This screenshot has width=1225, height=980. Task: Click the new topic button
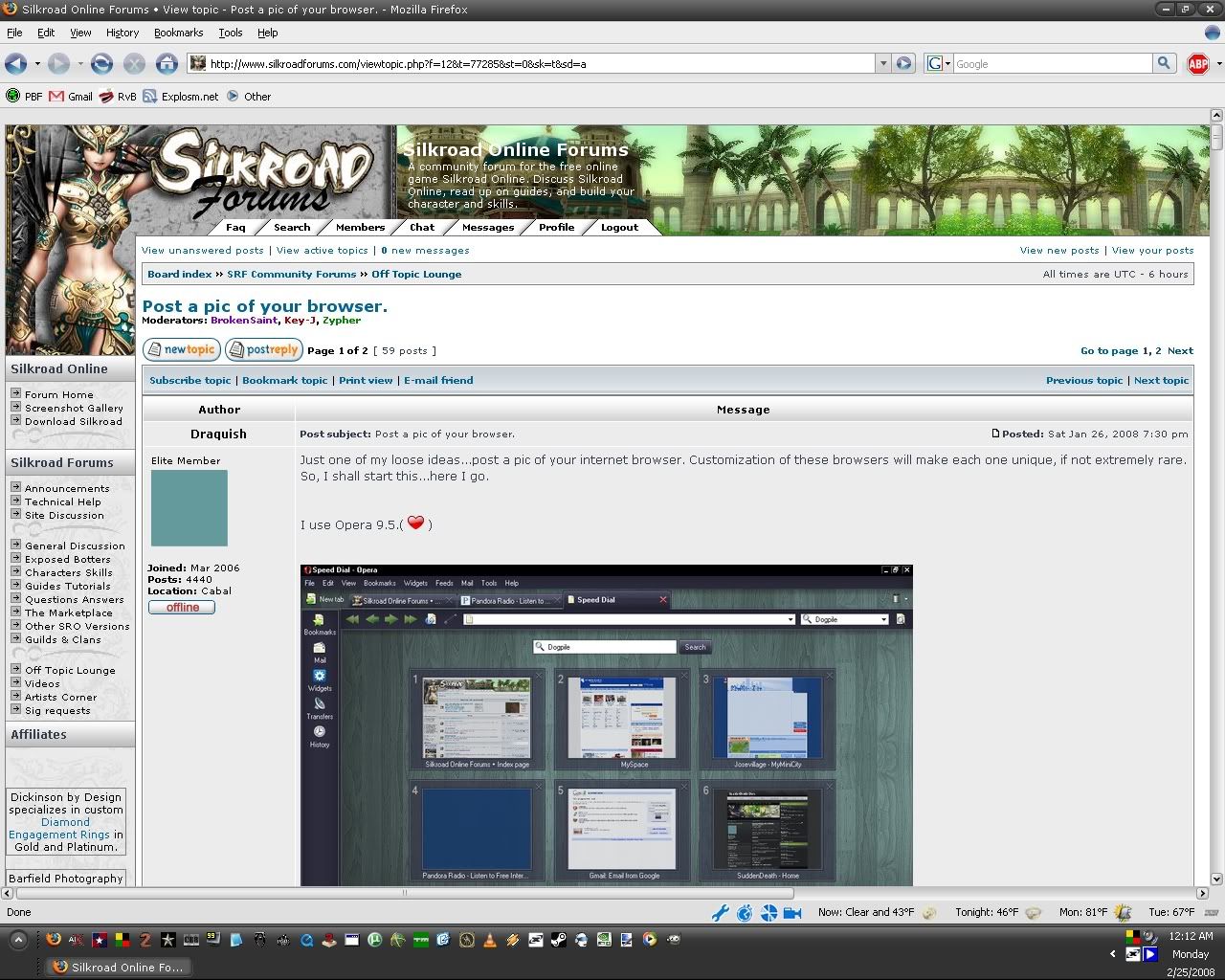tap(181, 350)
